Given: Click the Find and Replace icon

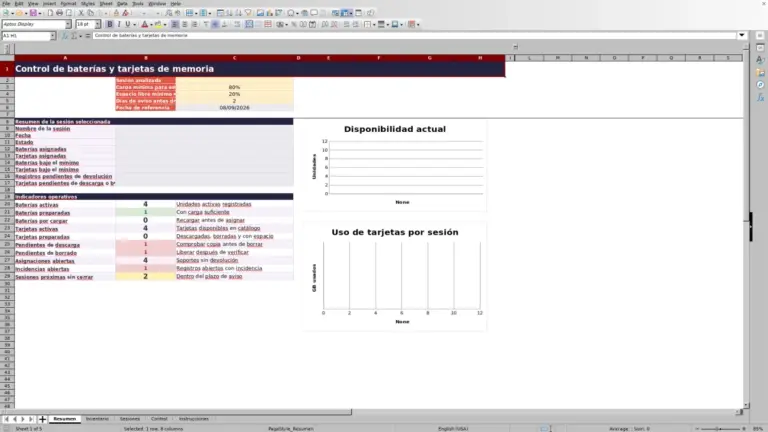Looking at the screenshot, I should (x=169, y=13).
